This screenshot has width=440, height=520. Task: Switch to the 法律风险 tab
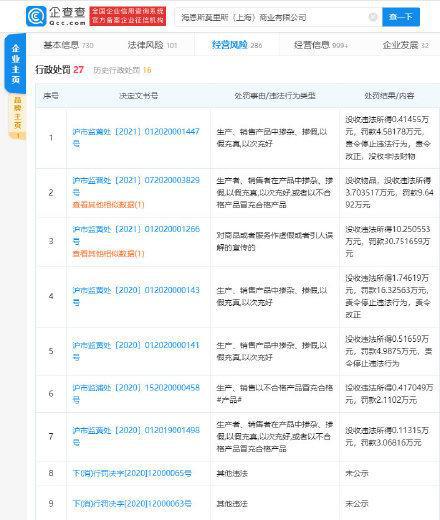point(152,45)
